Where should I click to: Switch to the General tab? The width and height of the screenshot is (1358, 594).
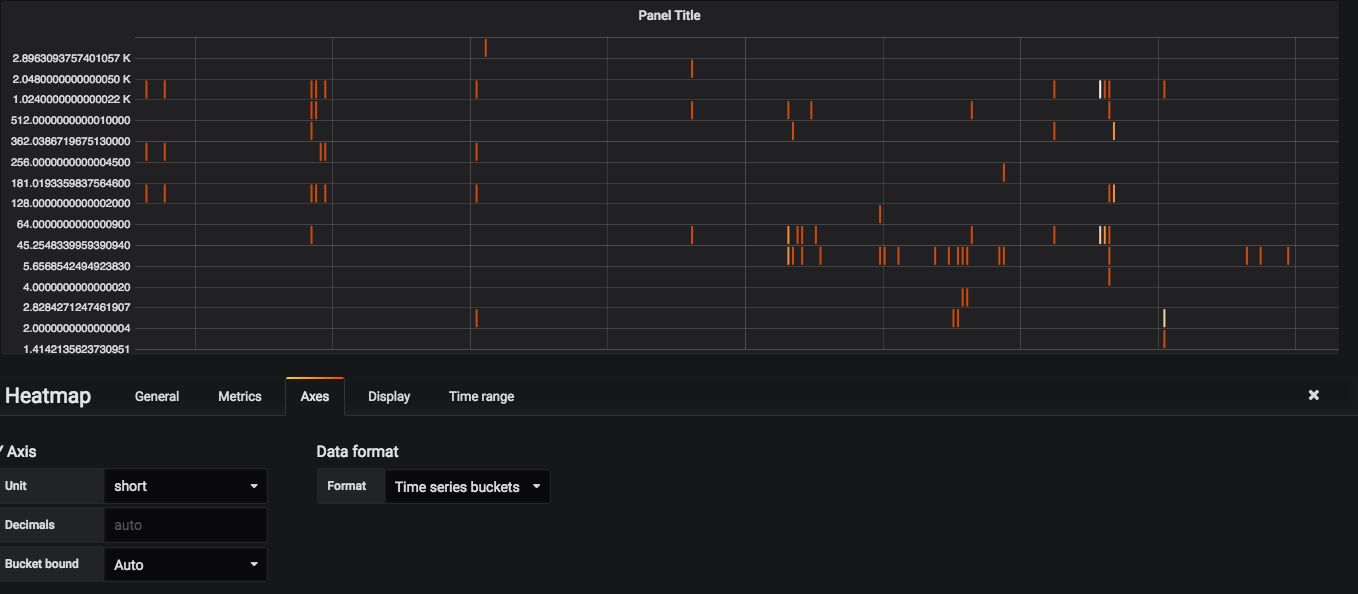156,396
